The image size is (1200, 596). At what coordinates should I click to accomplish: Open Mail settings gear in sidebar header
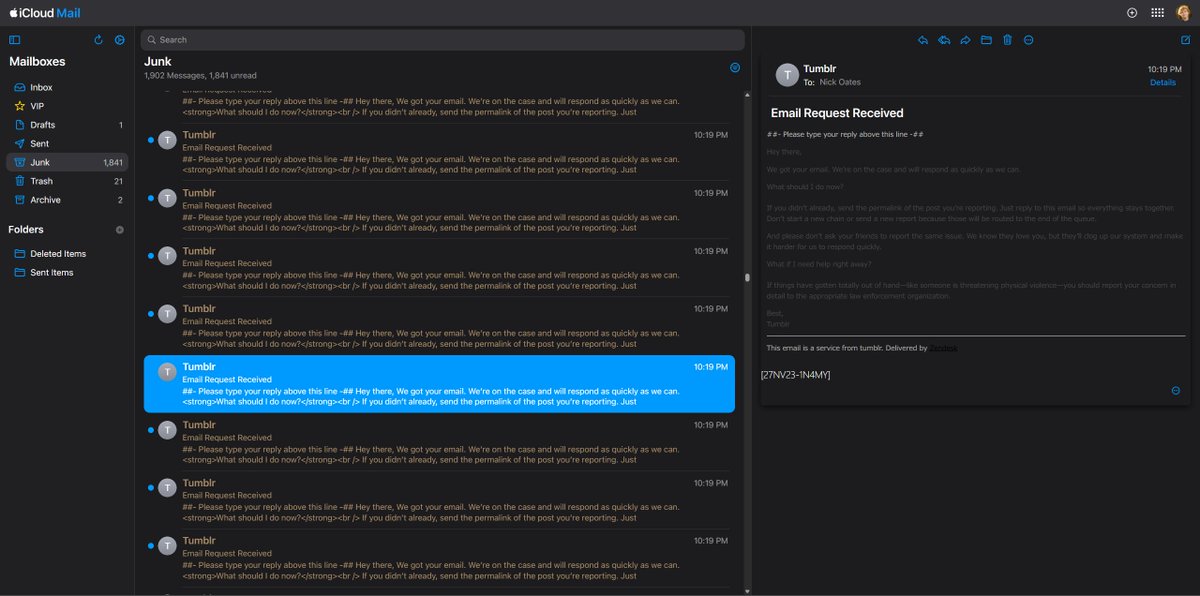120,40
